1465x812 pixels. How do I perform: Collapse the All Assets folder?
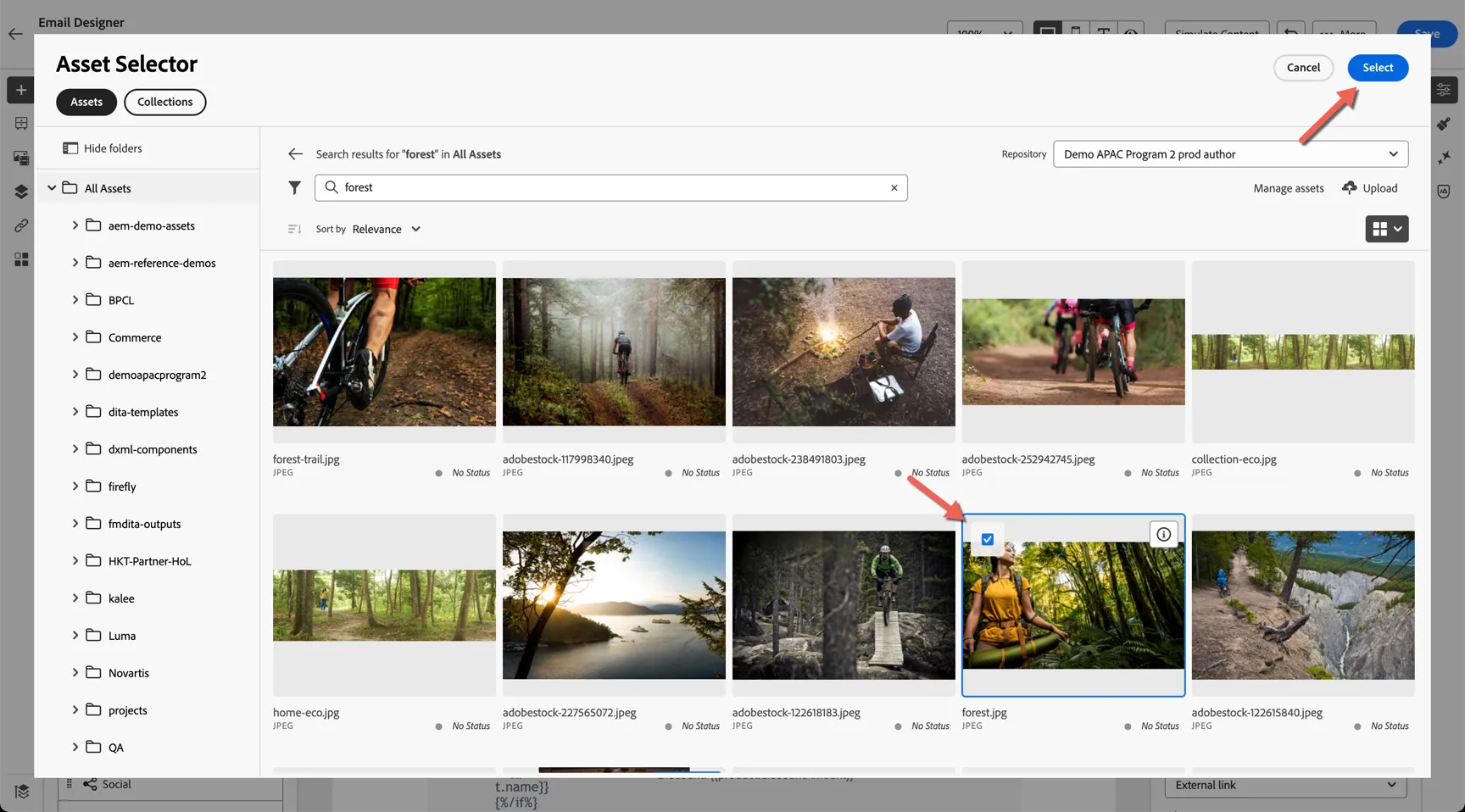(x=52, y=188)
